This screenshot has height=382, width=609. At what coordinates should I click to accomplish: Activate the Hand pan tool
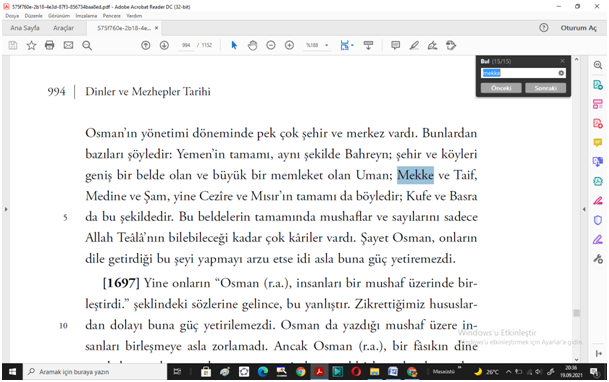coord(252,45)
